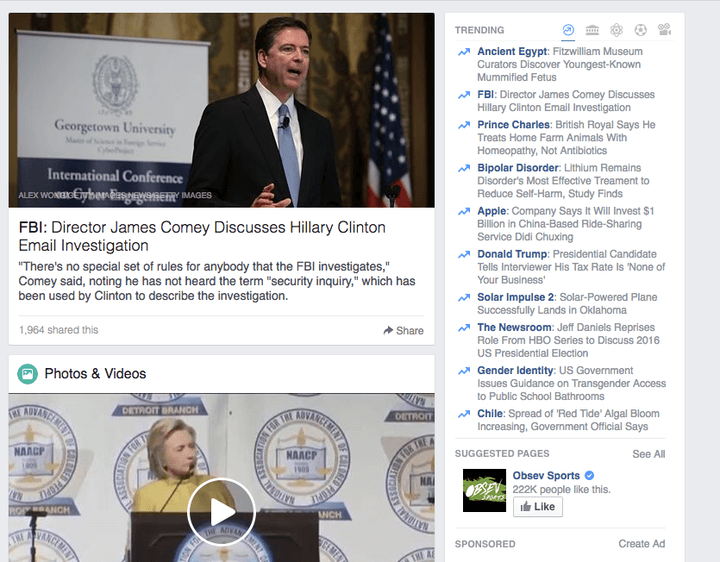Like the Obsev Sports page
The height and width of the screenshot is (562, 720).
tap(538, 506)
